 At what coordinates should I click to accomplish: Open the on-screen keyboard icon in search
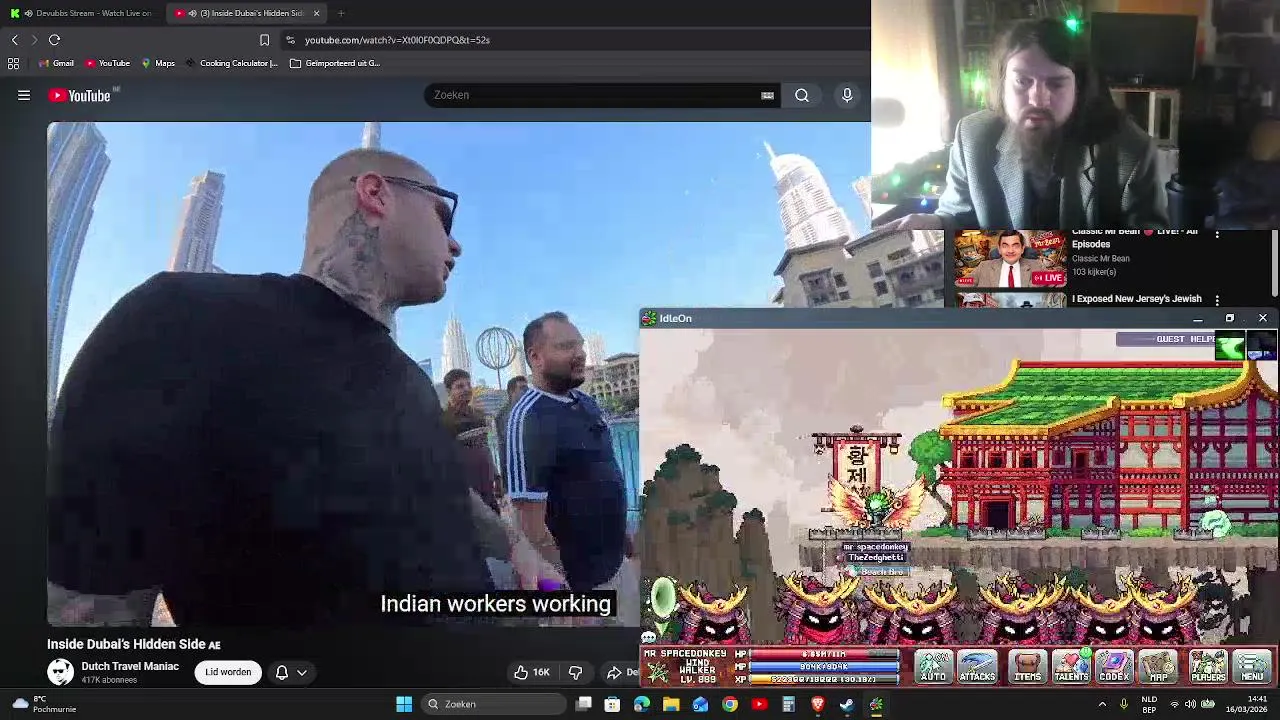[x=767, y=95]
